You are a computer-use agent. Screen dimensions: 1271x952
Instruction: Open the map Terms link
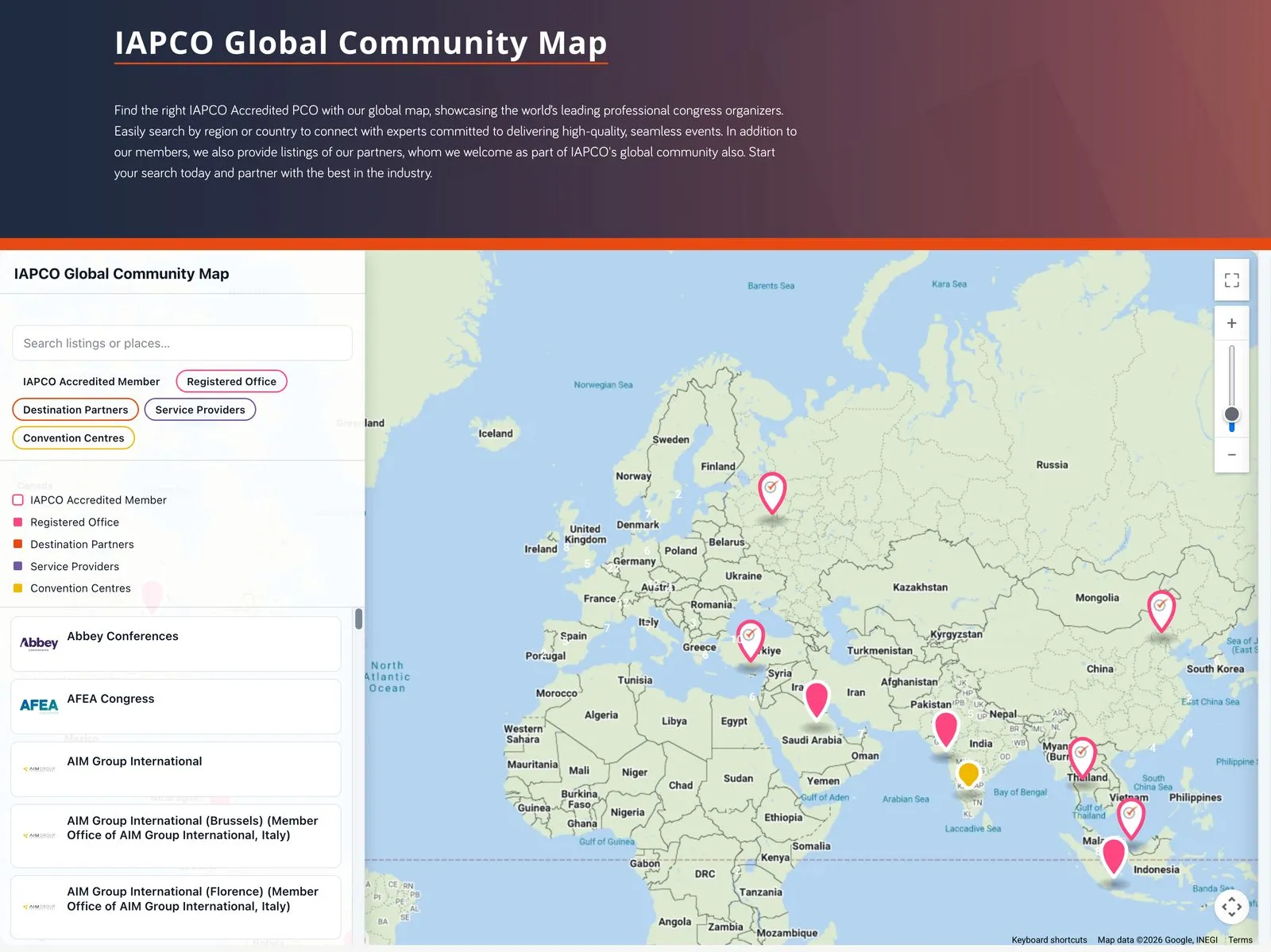click(1240, 940)
